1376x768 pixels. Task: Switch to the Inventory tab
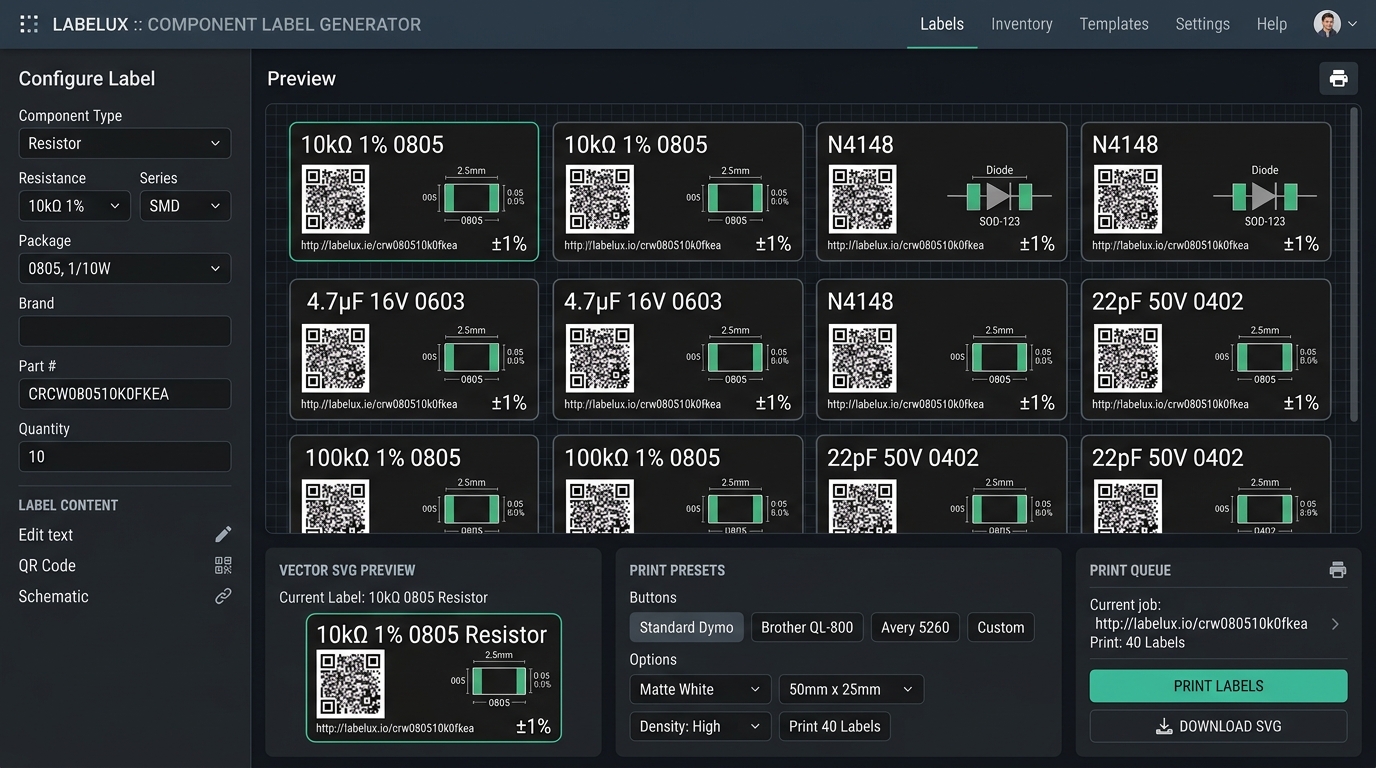pyautogui.click(x=1022, y=24)
